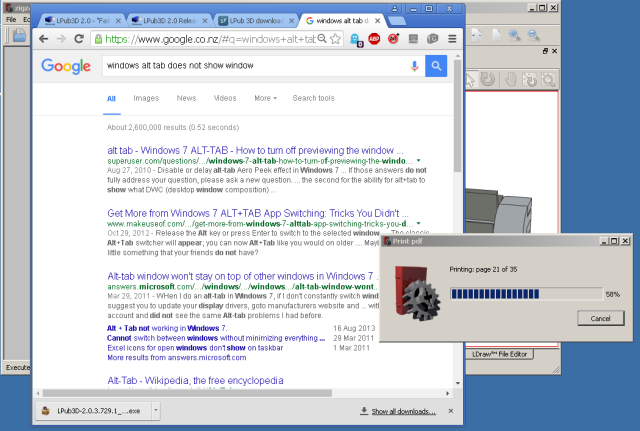Cancel the PDF printing job
This screenshot has width=640, height=431.
point(601,318)
